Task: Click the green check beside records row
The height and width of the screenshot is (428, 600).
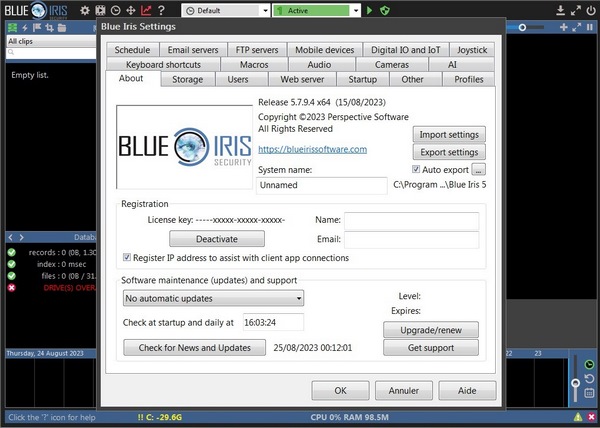Action: 11,252
